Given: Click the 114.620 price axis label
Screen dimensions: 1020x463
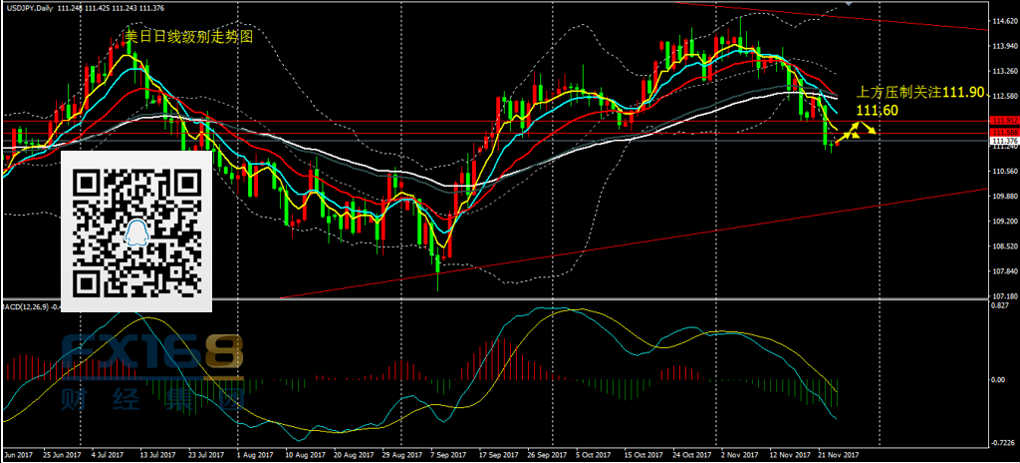Looking at the screenshot, I should (x=1003, y=21).
